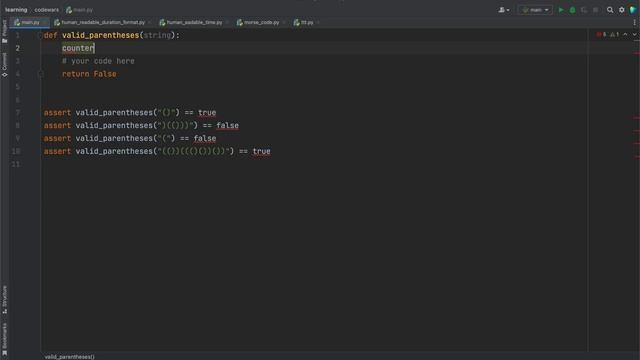Click the valid_parentheses() breadcrumb at bottom
Image resolution: width=640 pixels, height=360 pixels.
click(x=69, y=357)
